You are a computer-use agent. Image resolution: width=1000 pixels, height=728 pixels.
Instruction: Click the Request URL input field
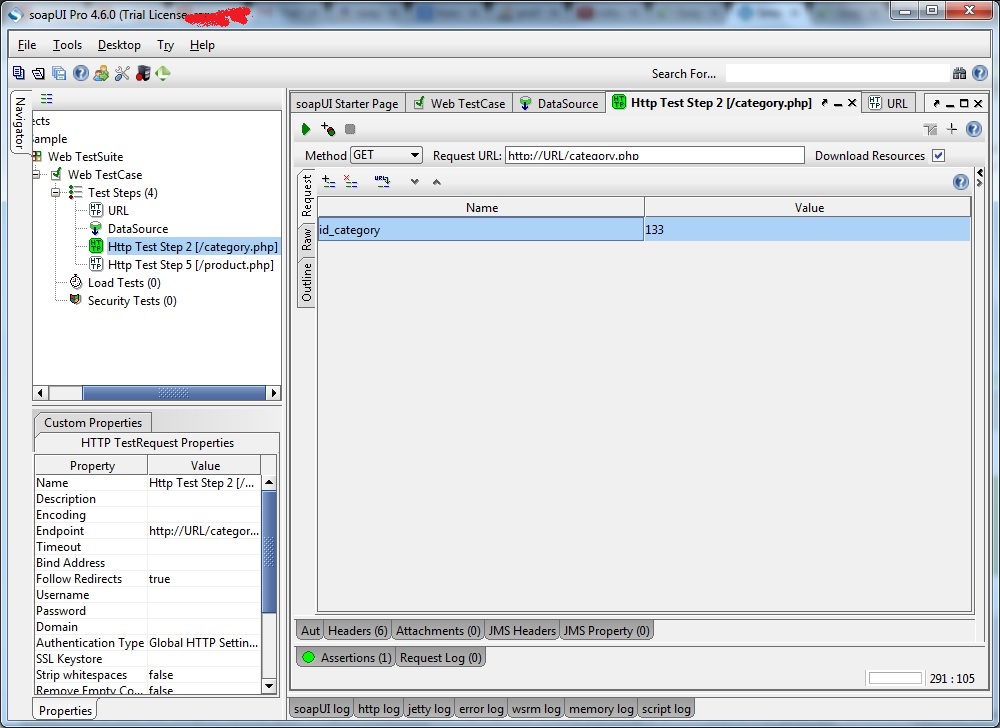click(654, 156)
